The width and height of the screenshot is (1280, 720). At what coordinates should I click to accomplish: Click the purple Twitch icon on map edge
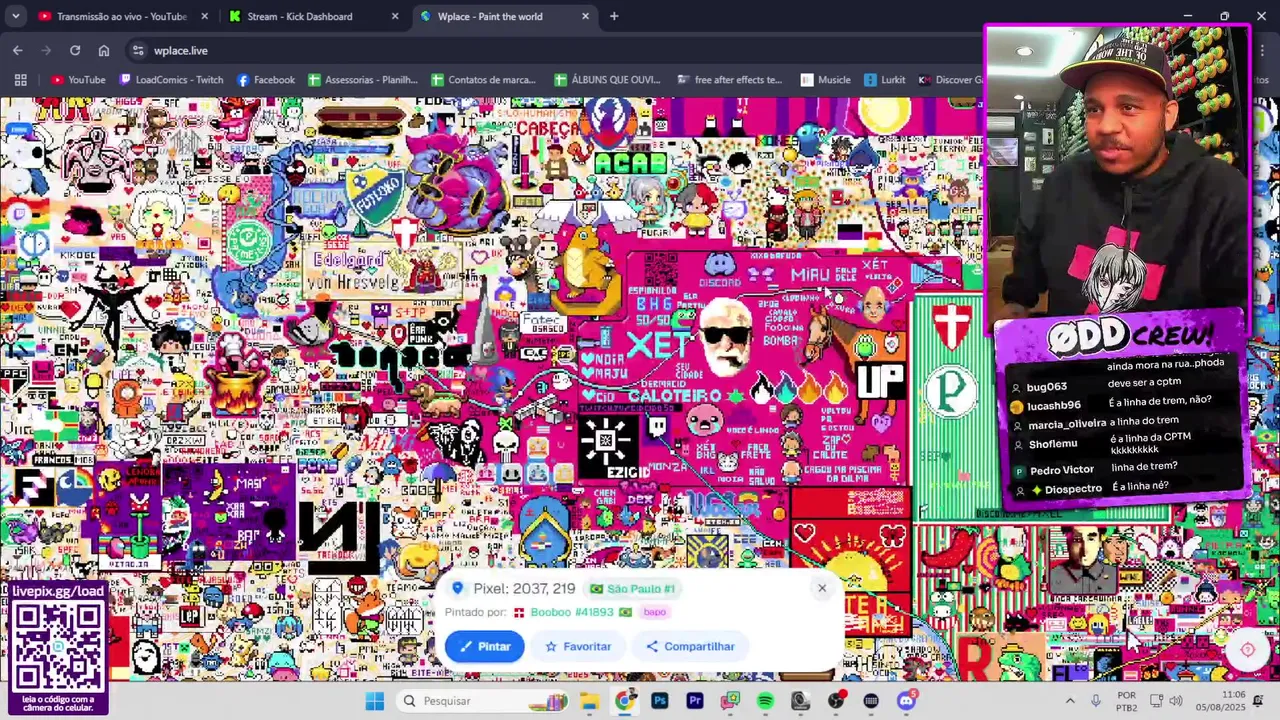click(x=19, y=213)
